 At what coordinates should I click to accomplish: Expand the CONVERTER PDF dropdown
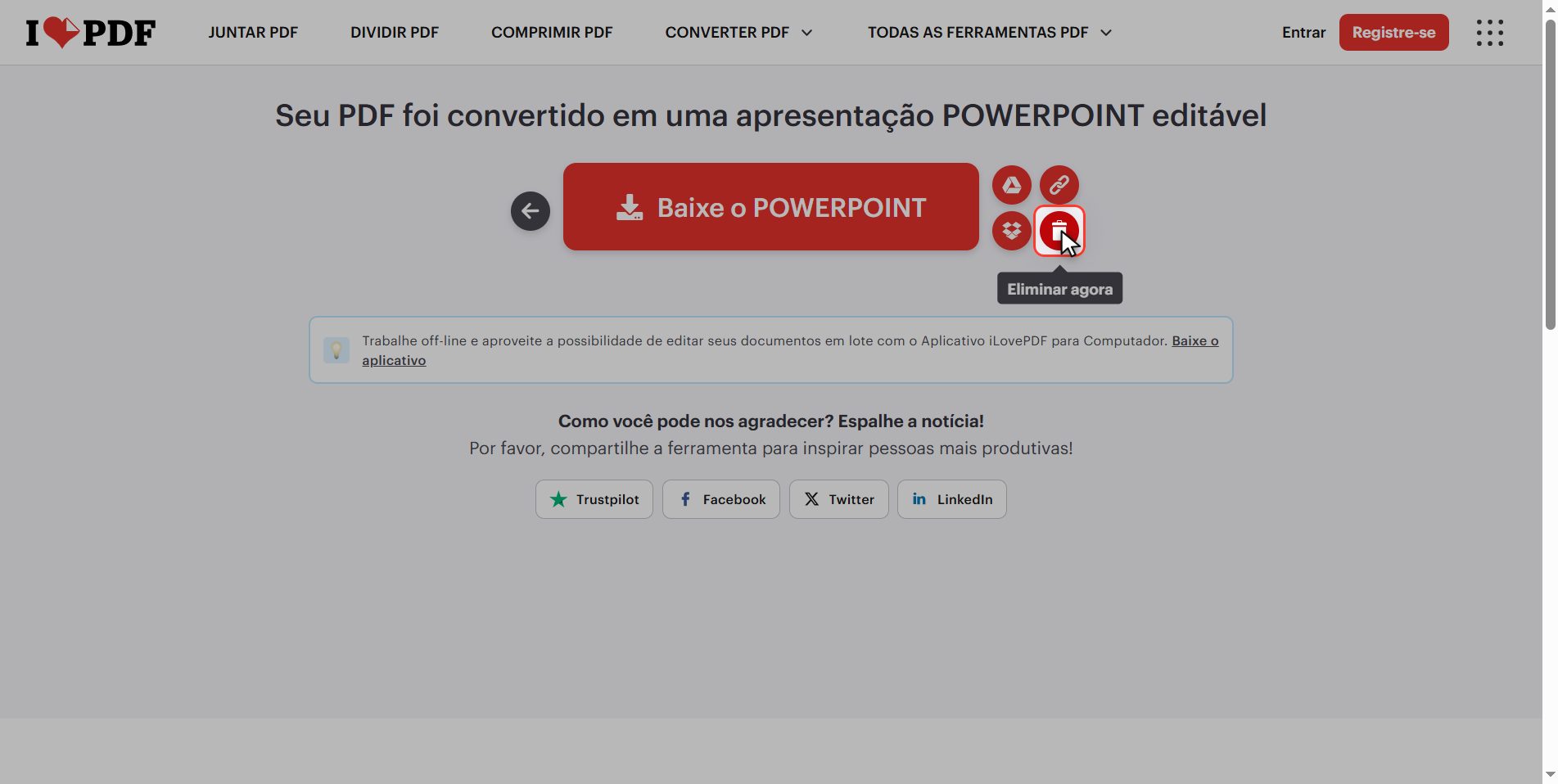[738, 33]
